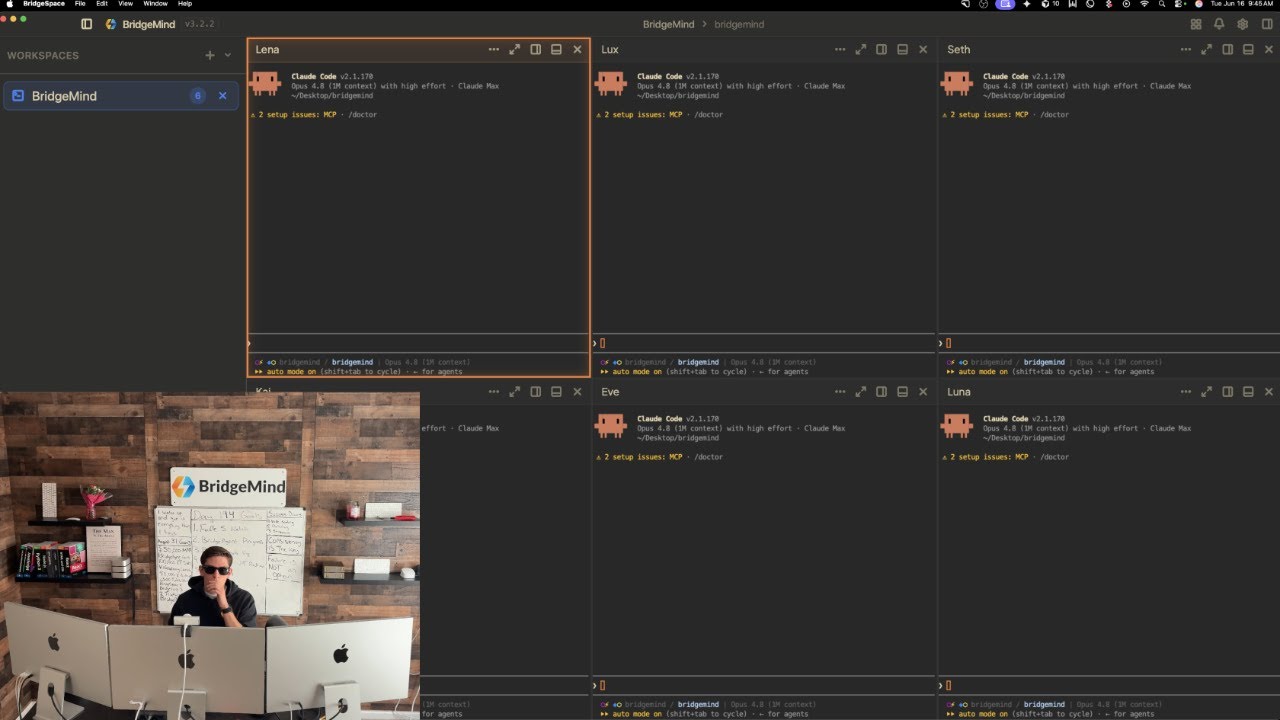Open notifications bell icon
The width and height of the screenshot is (1280, 720).
[1219, 24]
